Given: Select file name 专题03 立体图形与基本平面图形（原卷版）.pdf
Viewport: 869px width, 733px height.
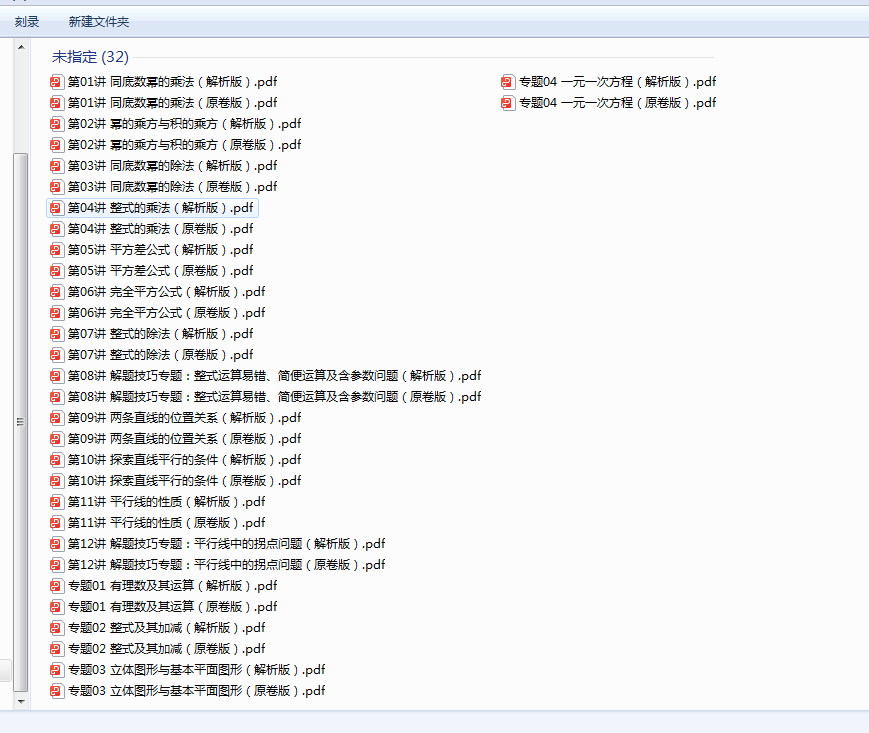Looking at the screenshot, I should tap(197, 691).
